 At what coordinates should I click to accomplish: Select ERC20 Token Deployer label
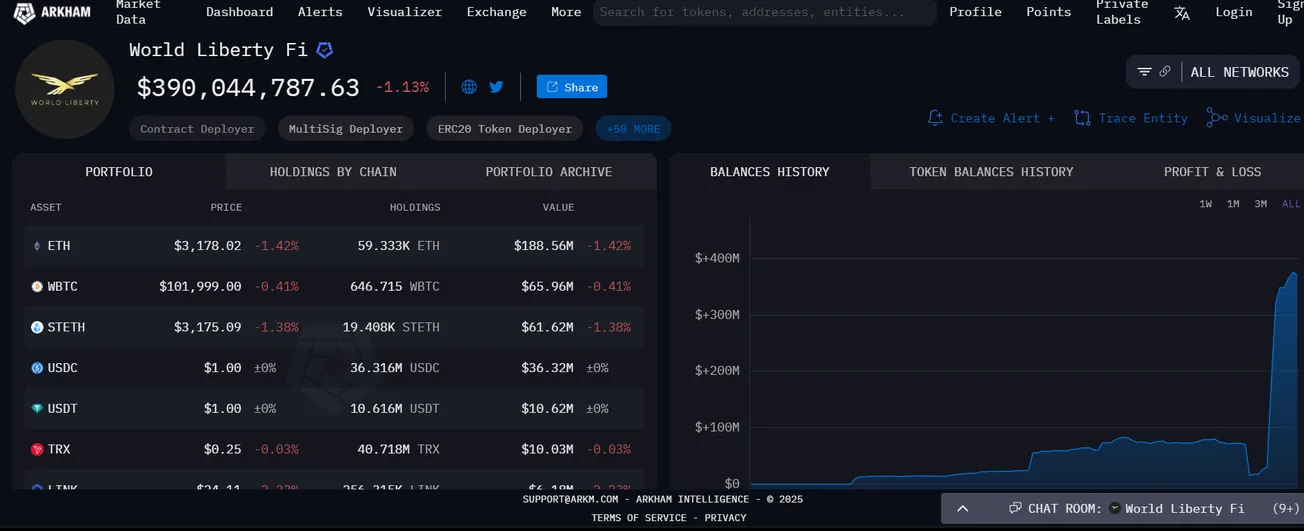click(505, 129)
